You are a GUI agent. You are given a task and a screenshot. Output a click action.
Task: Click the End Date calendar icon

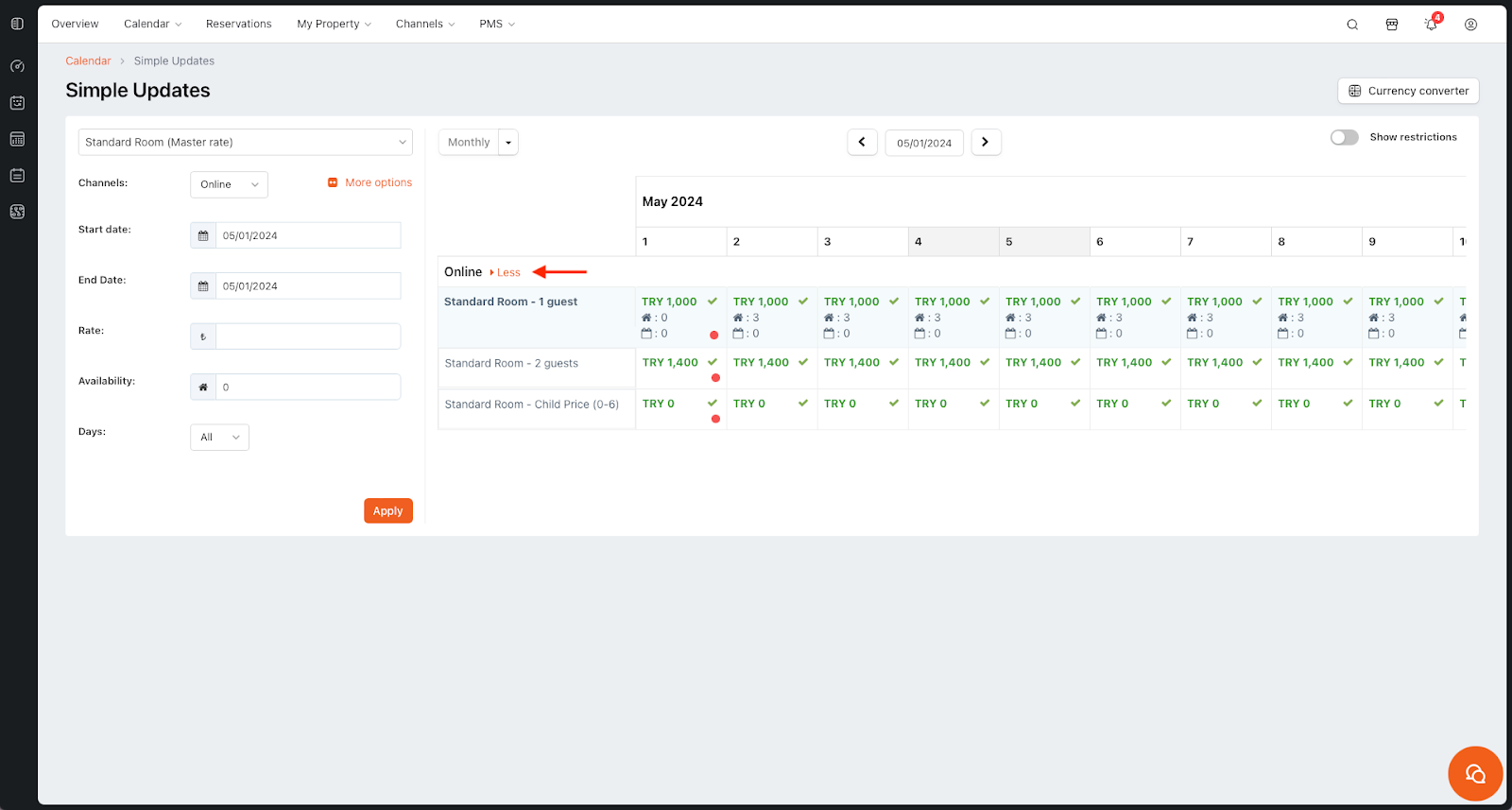(x=203, y=286)
